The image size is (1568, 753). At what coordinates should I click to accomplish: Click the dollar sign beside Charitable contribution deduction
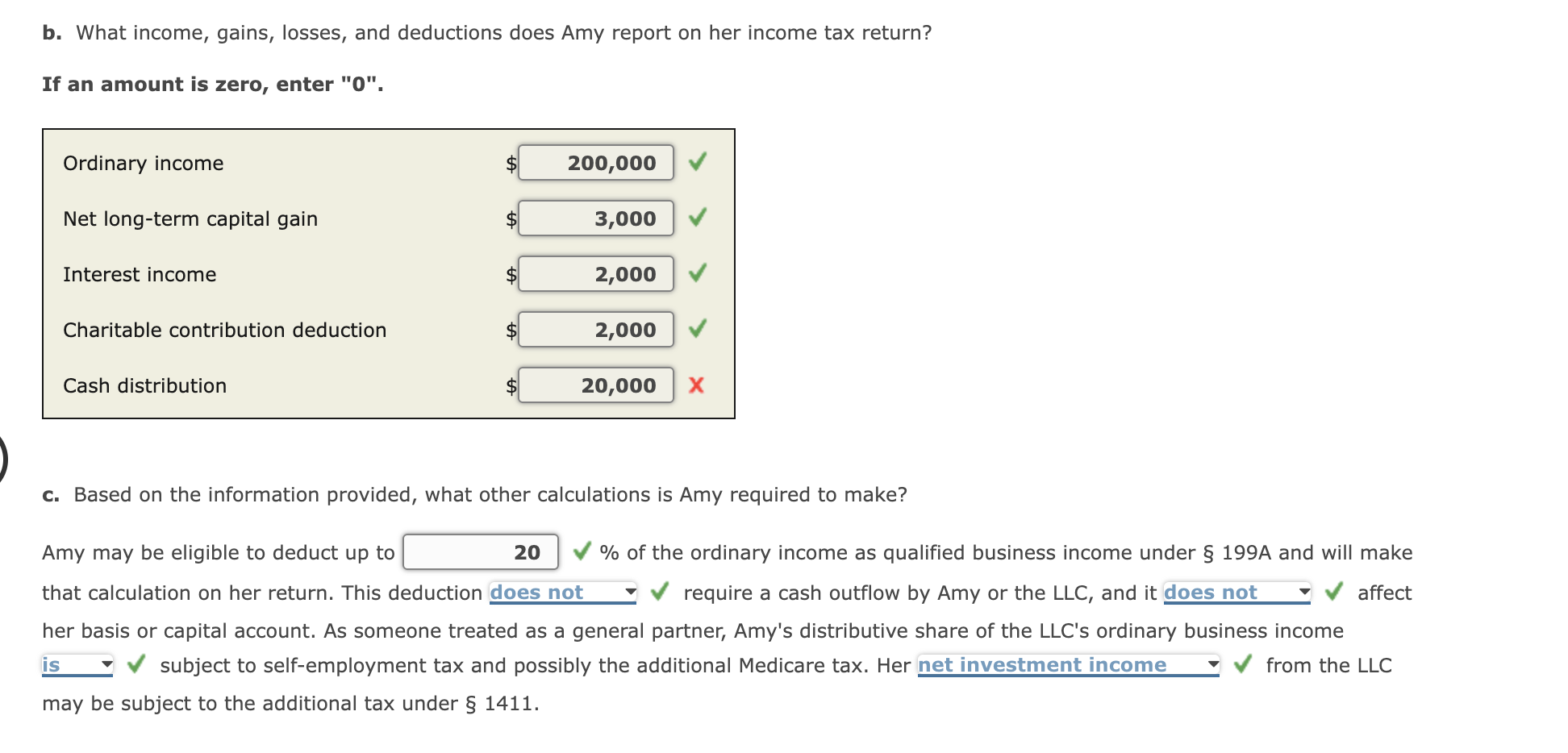(511, 330)
